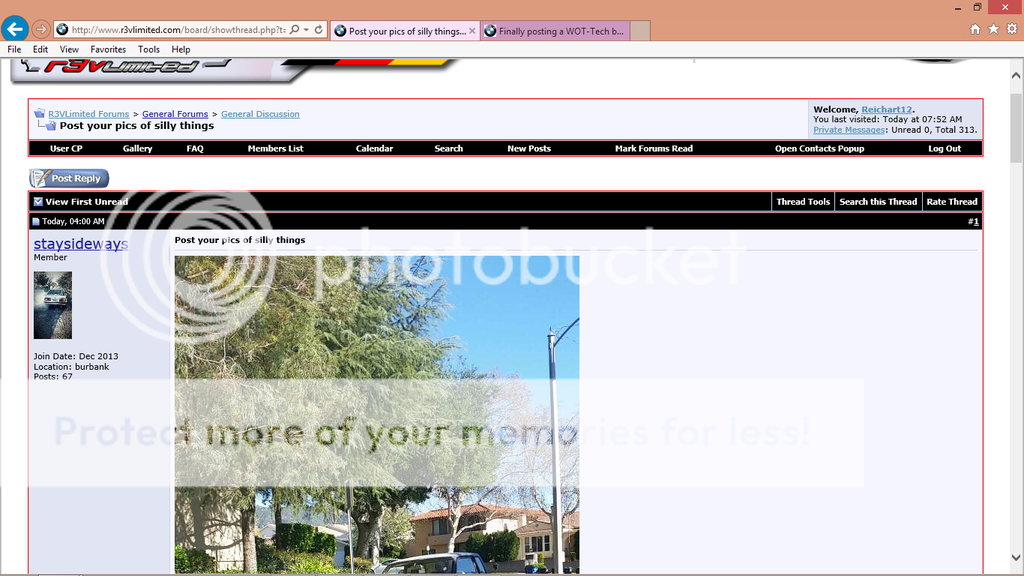
Task: Open the Private Messages link
Action: tap(848, 130)
